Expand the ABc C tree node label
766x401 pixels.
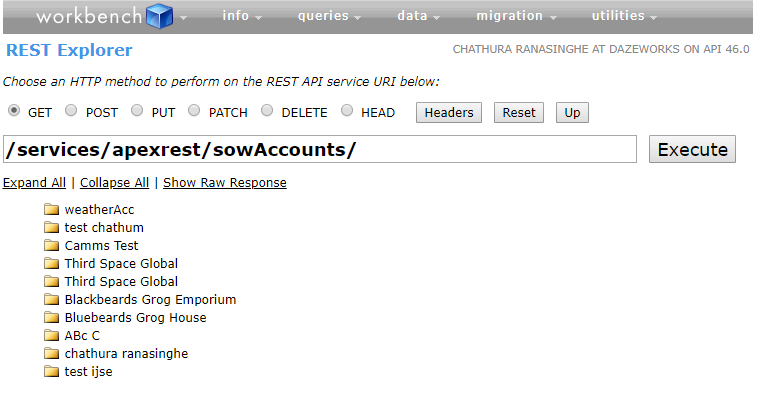82,336
